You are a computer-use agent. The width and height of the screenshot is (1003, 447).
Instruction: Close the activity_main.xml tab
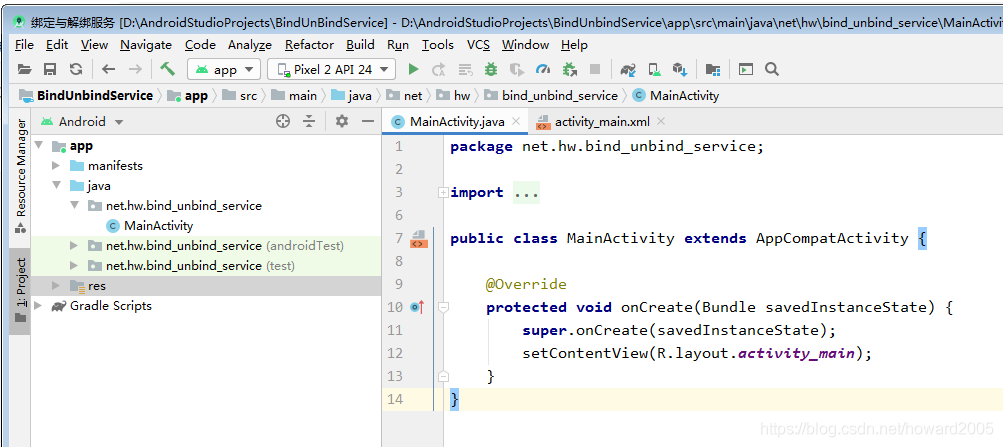(x=661, y=122)
